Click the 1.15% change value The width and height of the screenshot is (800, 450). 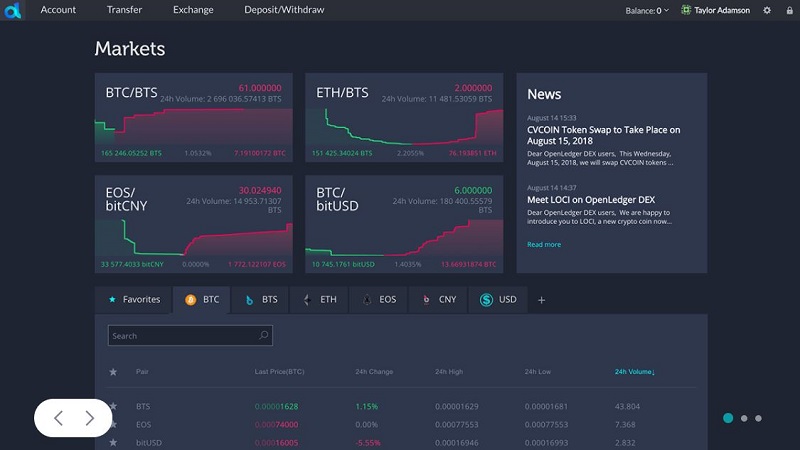pos(366,406)
